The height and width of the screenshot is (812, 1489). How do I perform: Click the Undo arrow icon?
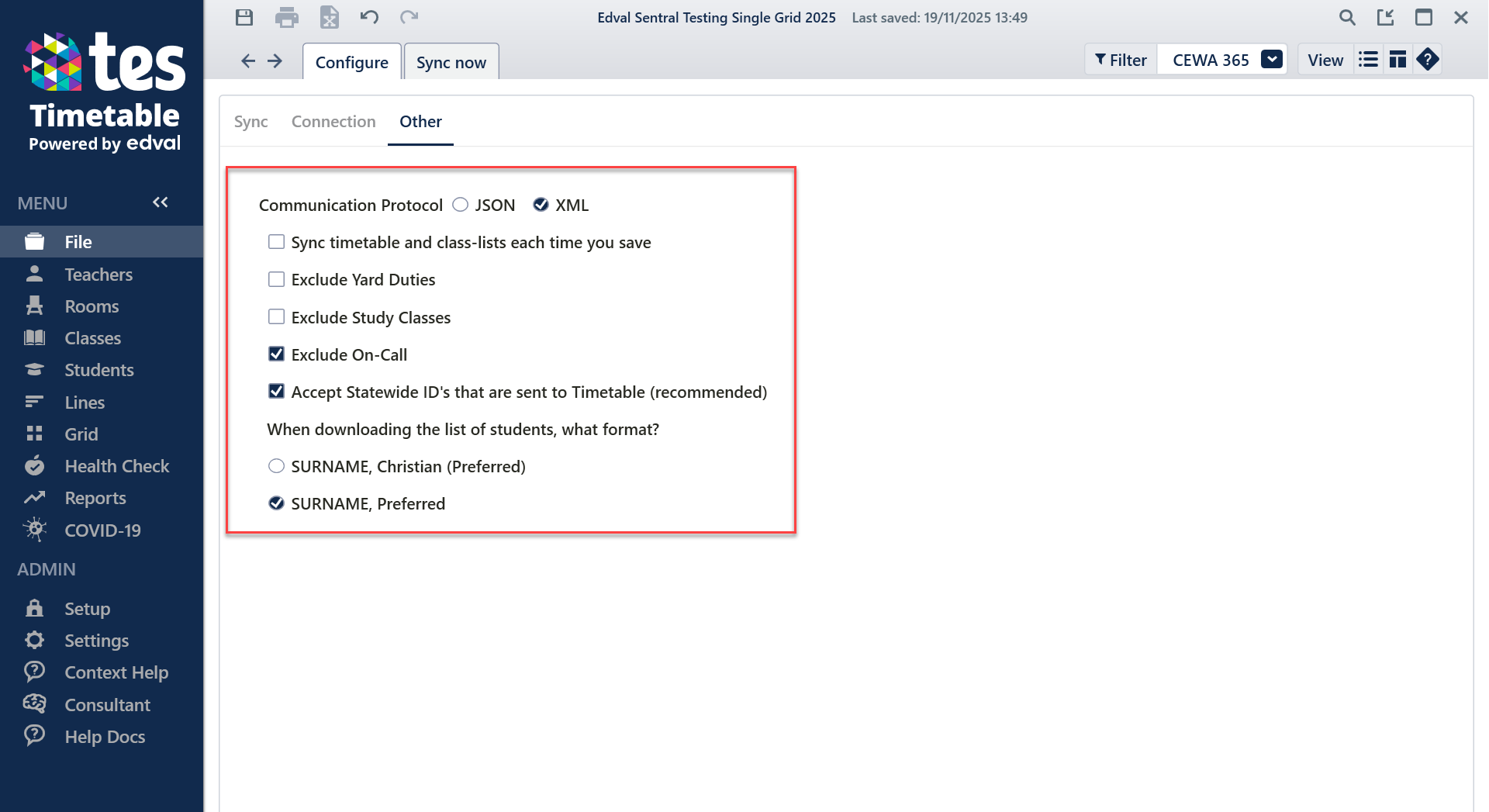tap(369, 17)
